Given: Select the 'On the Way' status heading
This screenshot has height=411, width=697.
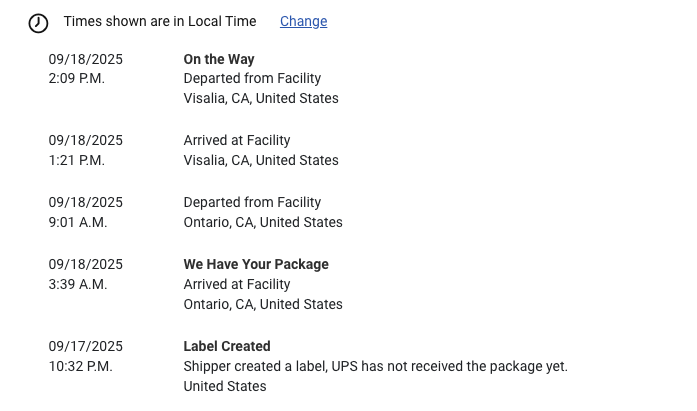Looking at the screenshot, I should (219, 59).
